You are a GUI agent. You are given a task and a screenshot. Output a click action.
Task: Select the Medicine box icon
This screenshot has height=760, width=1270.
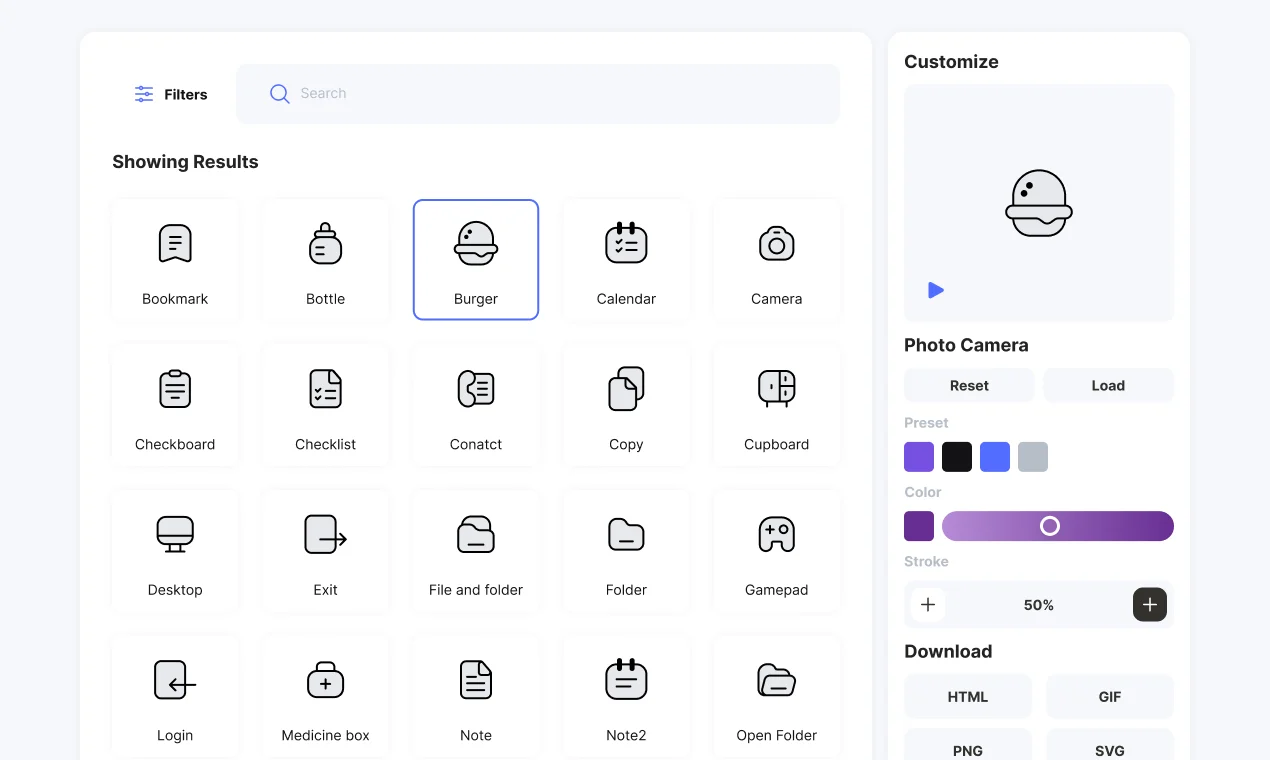[x=326, y=695]
